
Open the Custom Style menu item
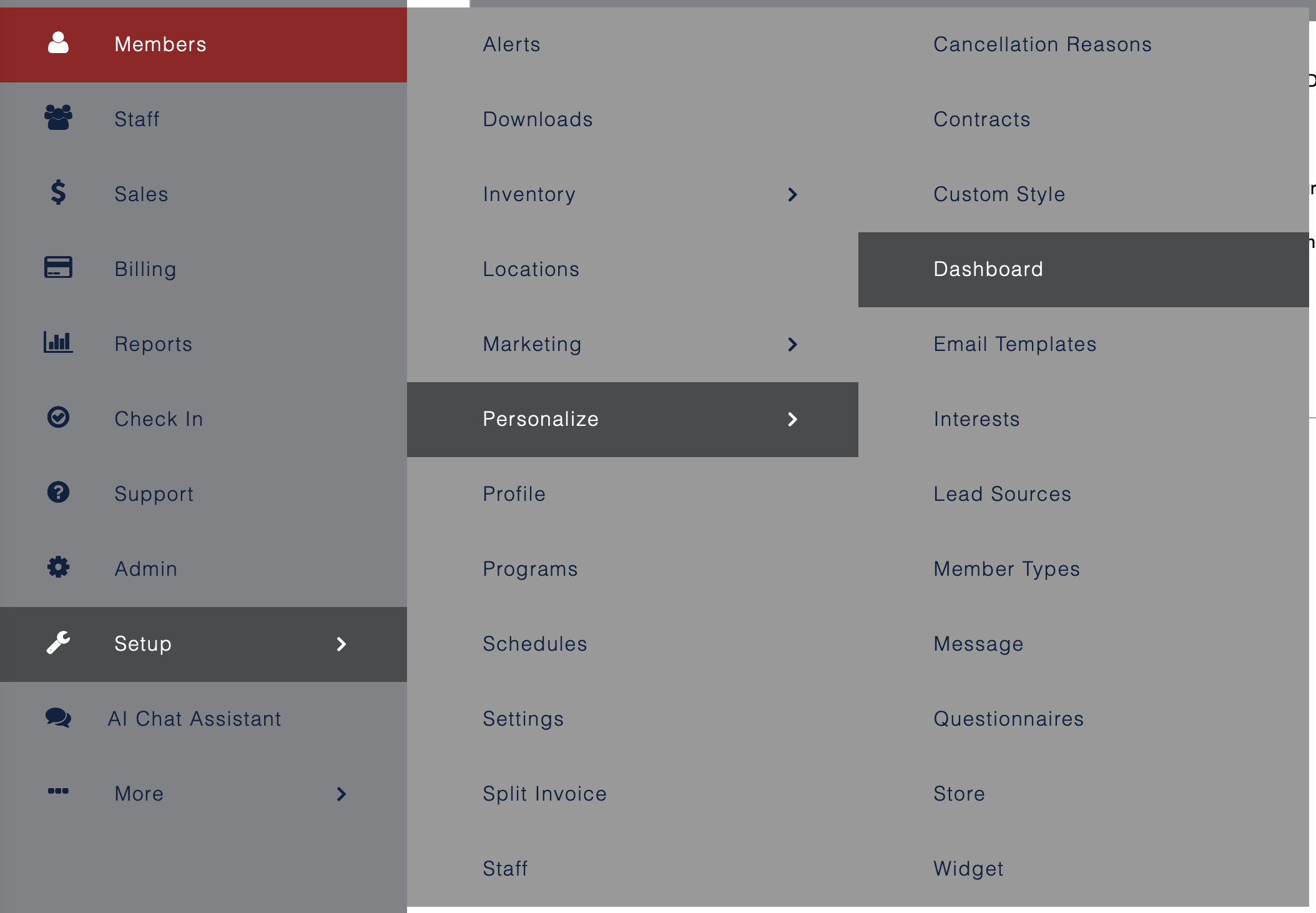[x=999, y=194]
